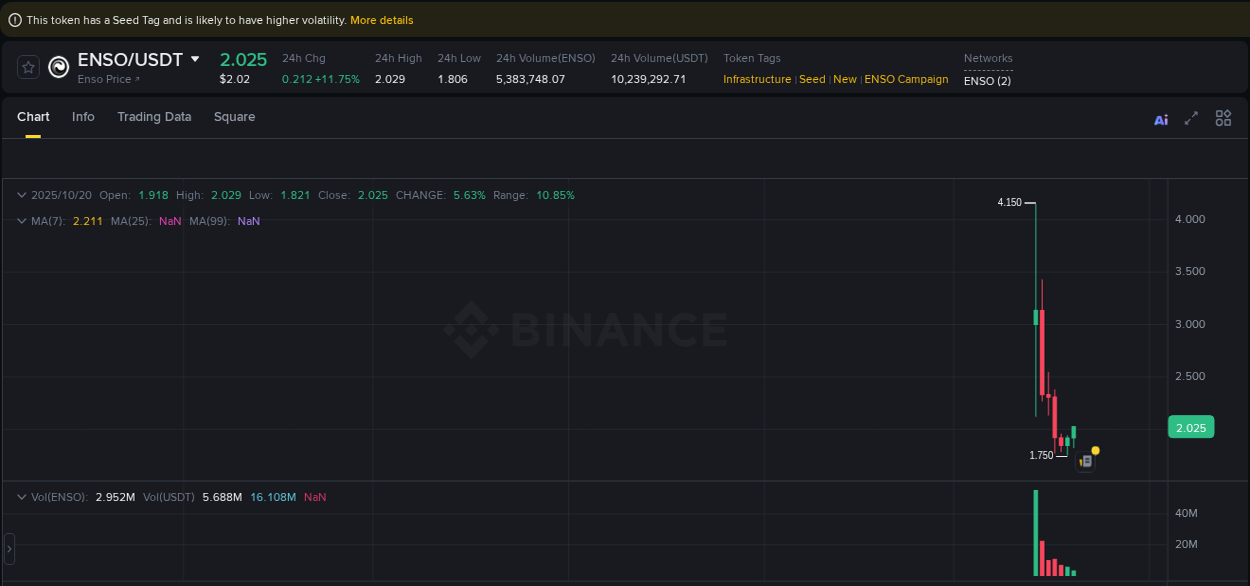Click the Ai analysis icon

[x=1160, y=118]
